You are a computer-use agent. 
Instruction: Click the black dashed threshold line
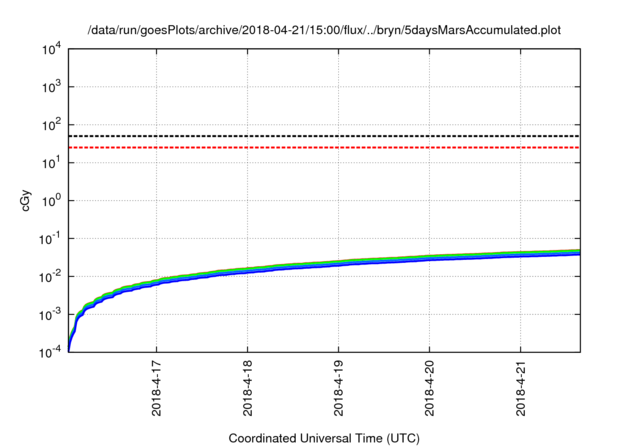[325, 136]
